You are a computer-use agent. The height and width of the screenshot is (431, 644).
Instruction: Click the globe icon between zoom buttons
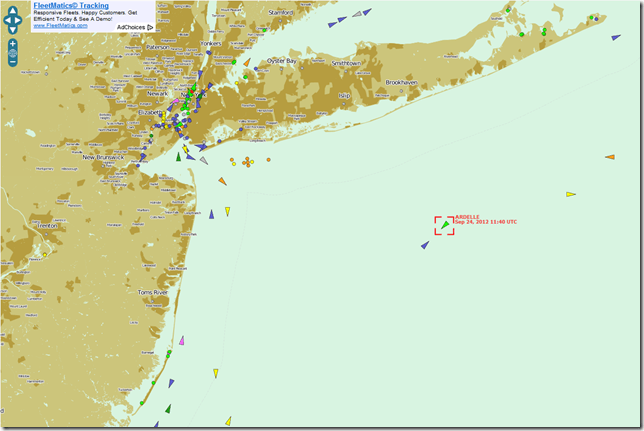(14, 52)
